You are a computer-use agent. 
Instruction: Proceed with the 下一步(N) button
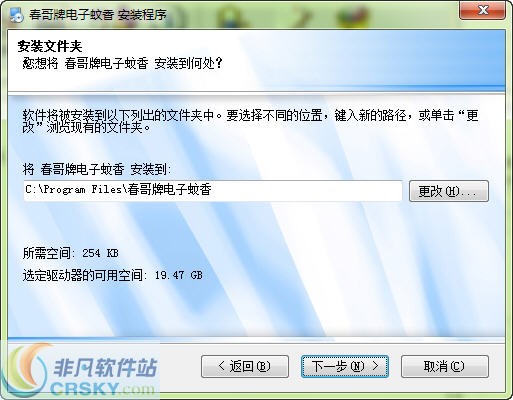coord(345,366)
